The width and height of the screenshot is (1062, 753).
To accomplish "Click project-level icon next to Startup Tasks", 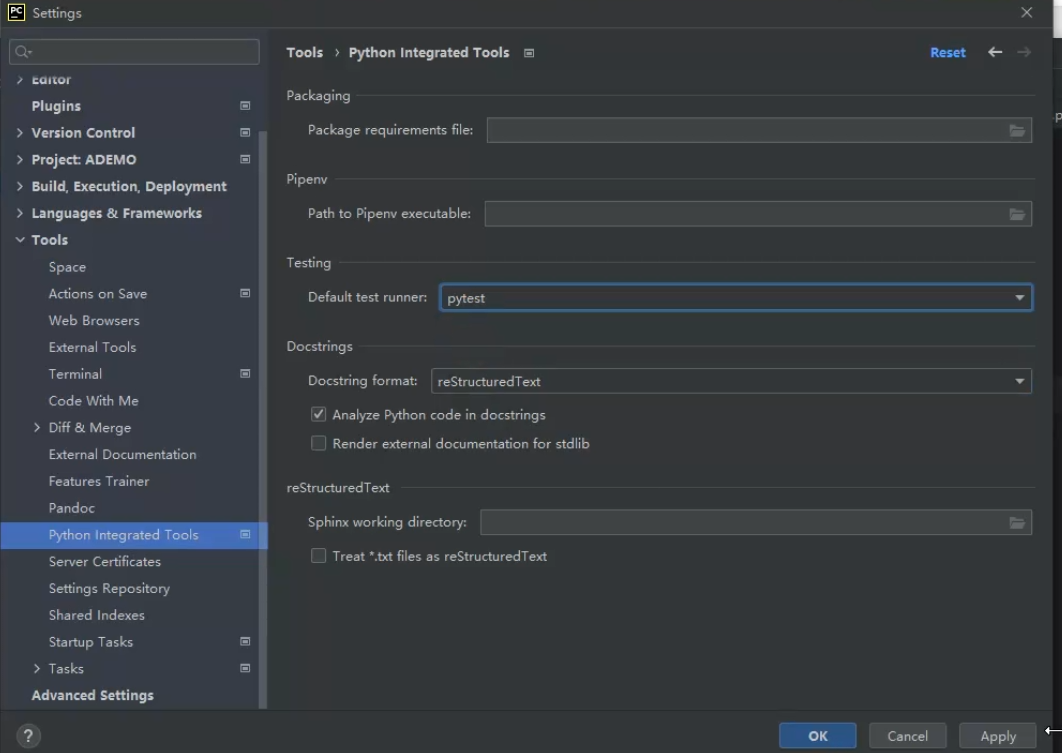I will pyautogui.click(x=245, y=641).
